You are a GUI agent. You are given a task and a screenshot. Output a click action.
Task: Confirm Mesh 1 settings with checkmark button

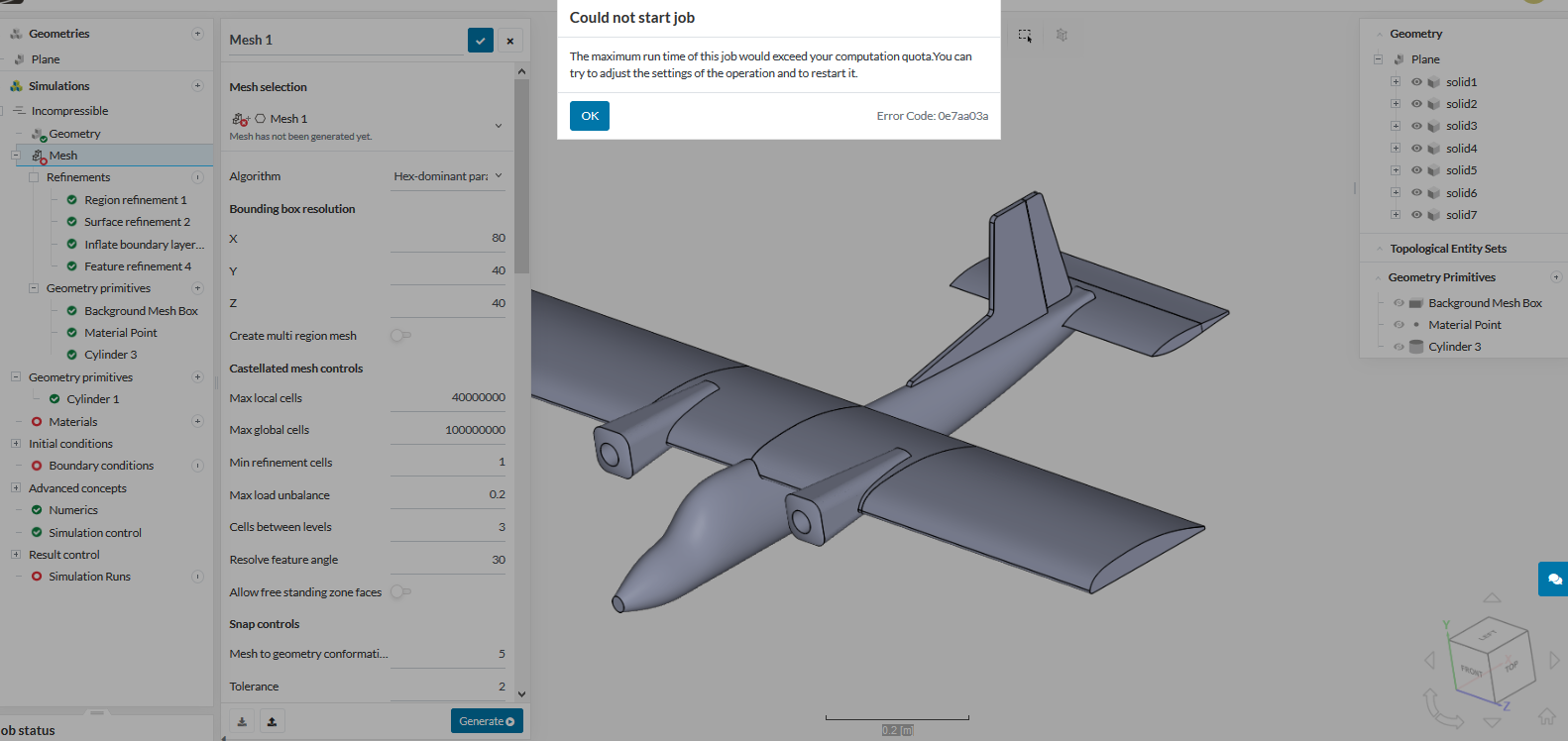coord(481,41)
